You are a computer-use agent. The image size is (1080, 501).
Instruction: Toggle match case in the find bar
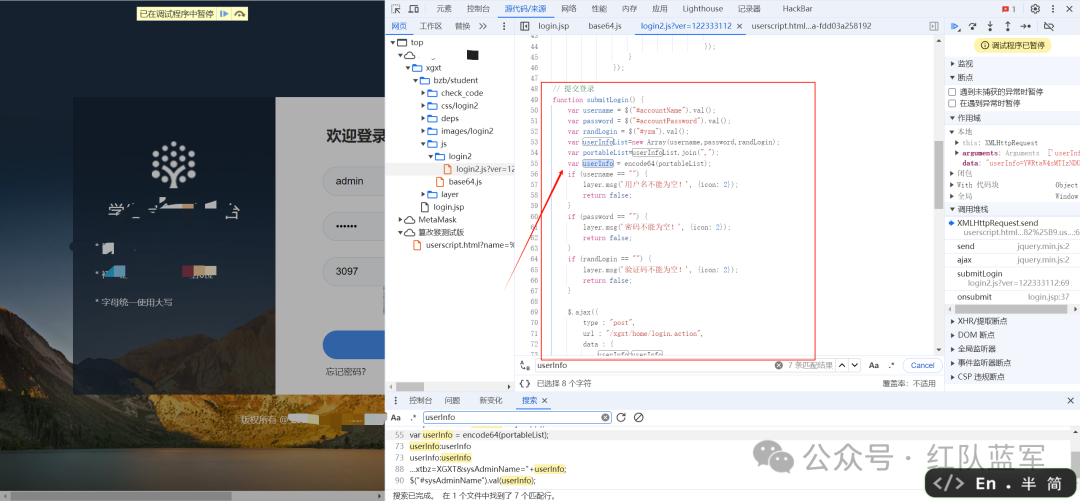pyautogui.click(x=873, y=365)
